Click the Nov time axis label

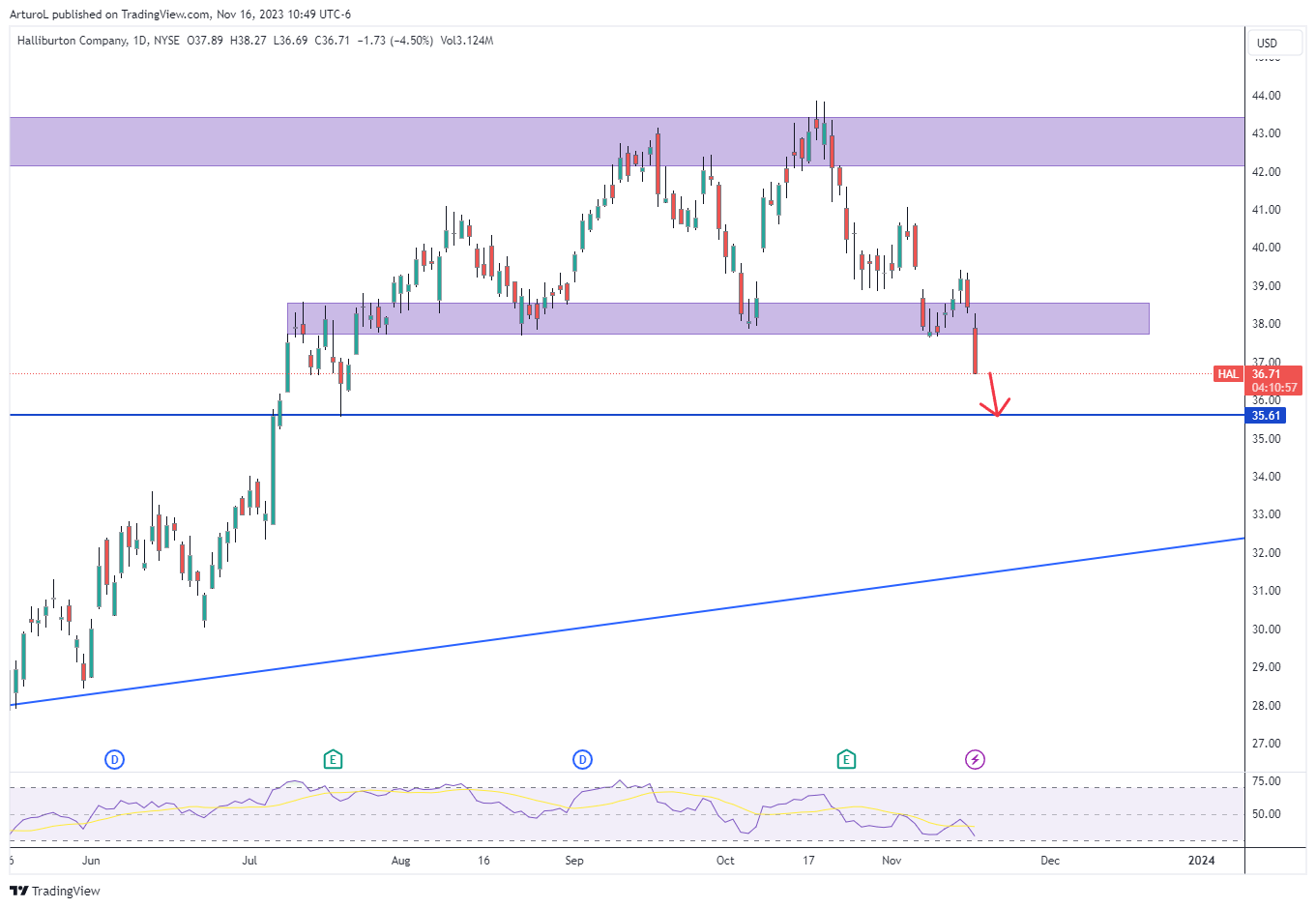click(x=892, y=861)
